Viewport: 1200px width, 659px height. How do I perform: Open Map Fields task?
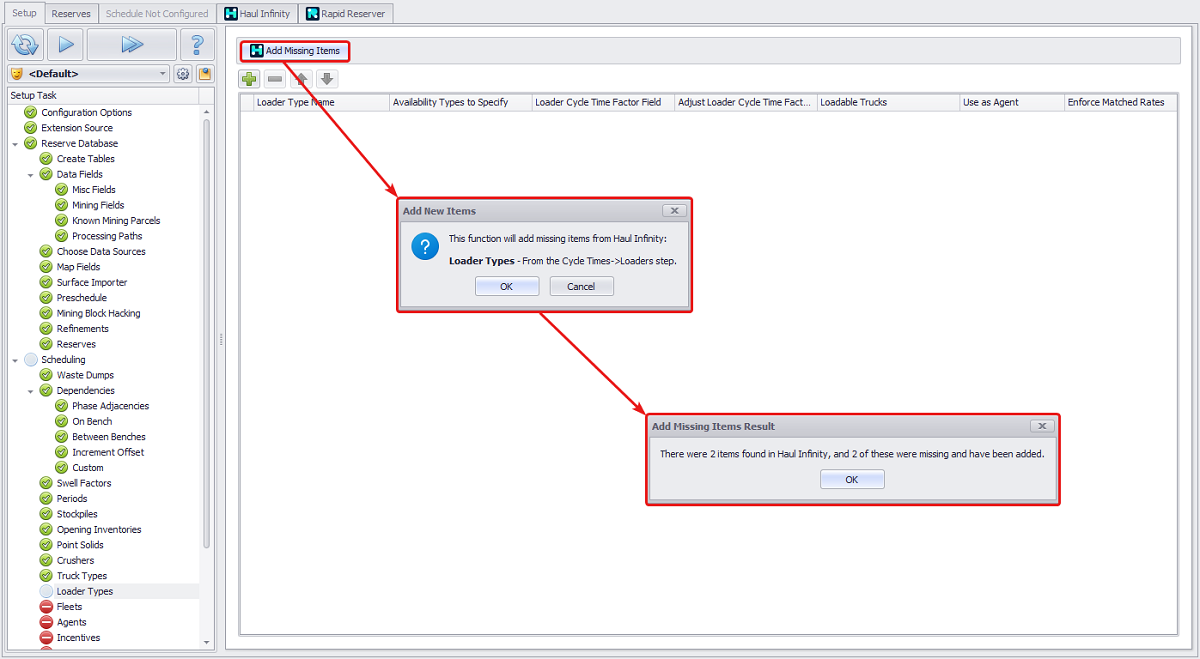78,267
